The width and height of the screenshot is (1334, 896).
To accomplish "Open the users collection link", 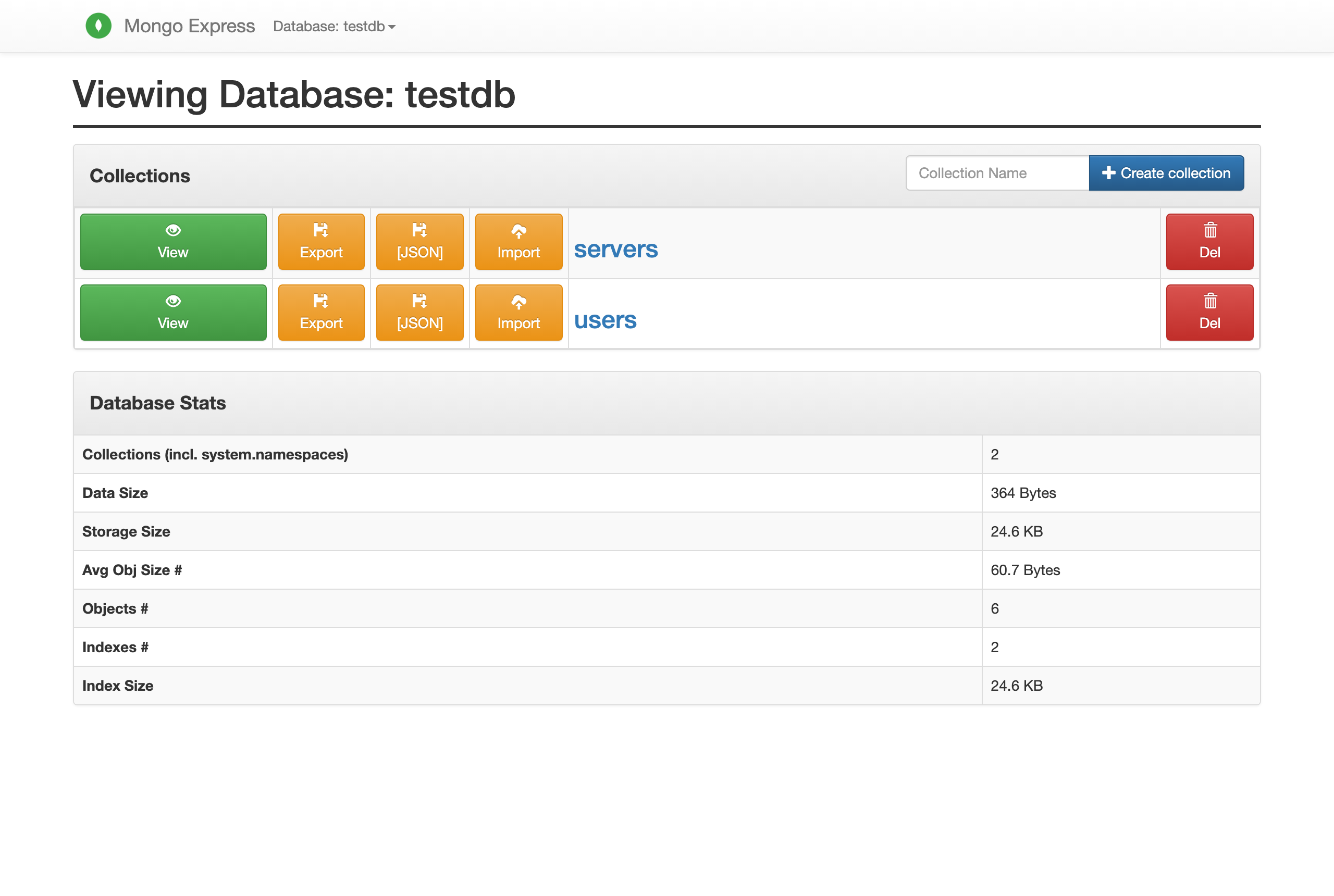I will tap(604, 320).
